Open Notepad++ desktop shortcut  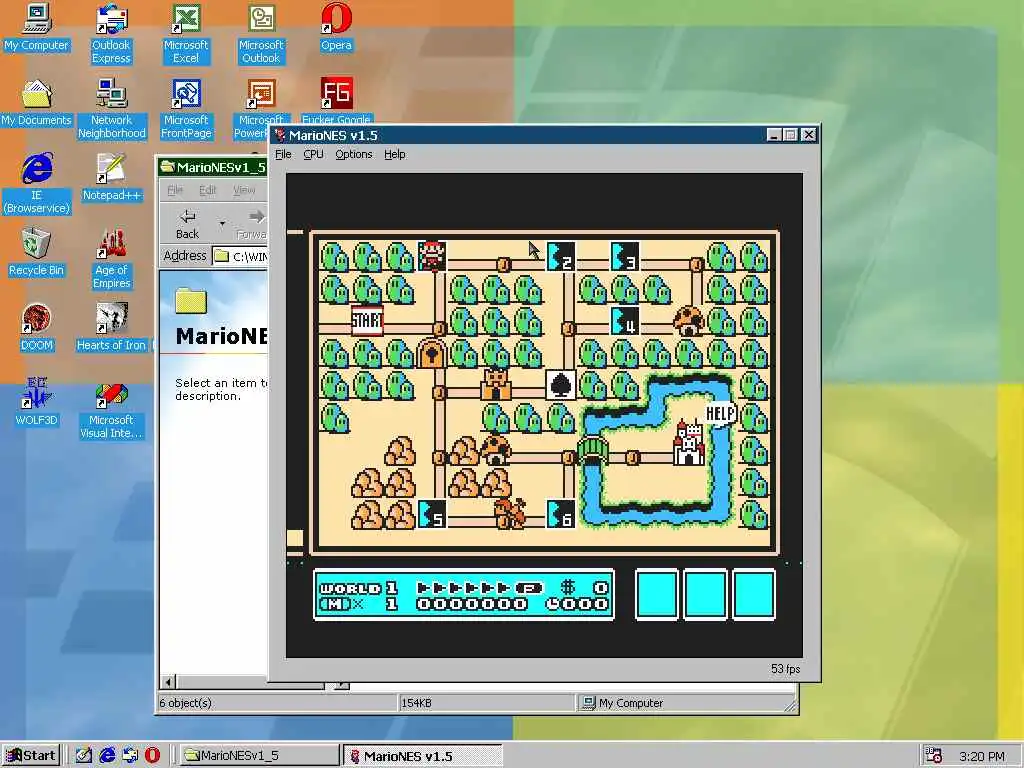(112, 177)
